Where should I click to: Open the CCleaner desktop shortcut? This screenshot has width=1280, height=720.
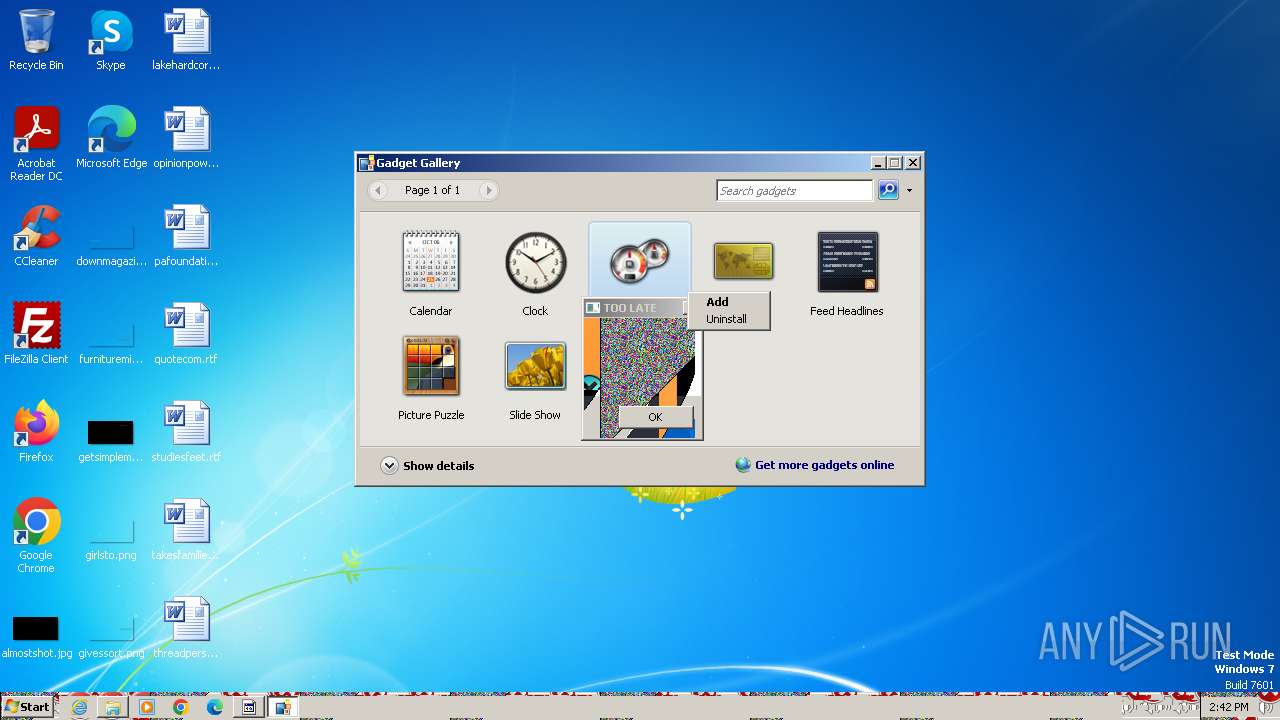[36, 236]
